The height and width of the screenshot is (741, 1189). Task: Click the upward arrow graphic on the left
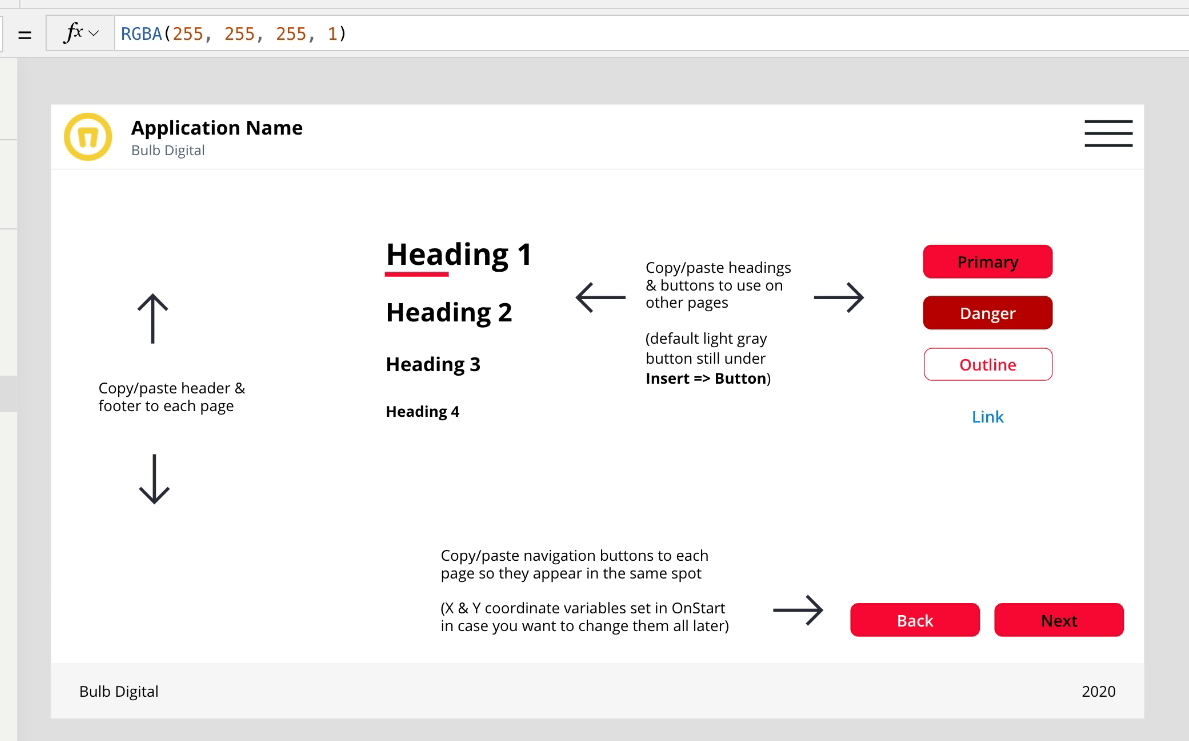point(152,318)
